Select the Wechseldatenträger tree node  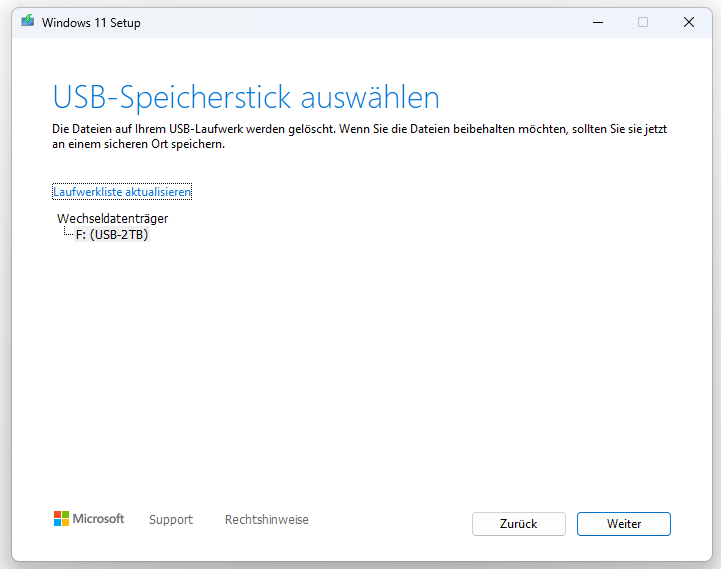112,218
